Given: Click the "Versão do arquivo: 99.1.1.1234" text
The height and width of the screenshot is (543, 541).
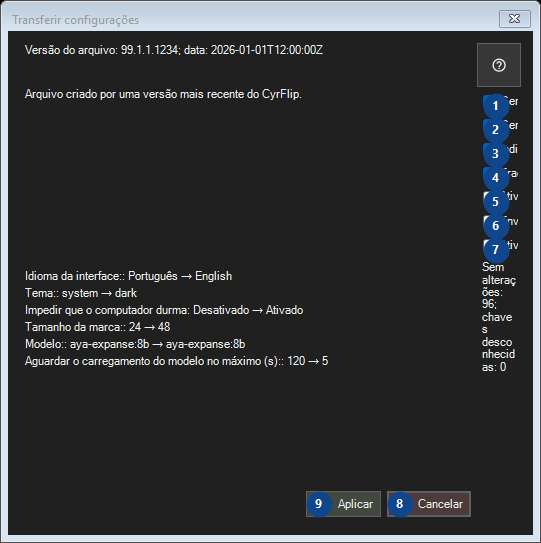Looking at the screenshot, I should [x=174, y=50].
